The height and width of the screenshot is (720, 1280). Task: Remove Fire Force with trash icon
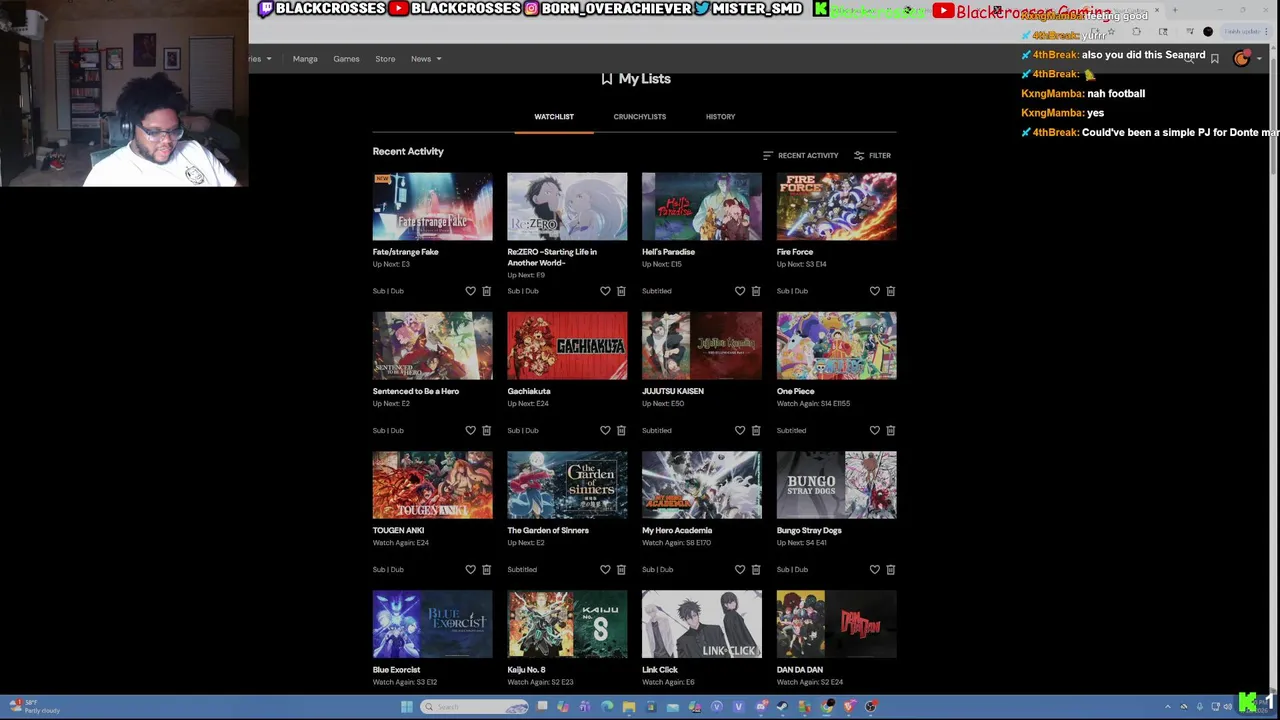pos(891,291)
